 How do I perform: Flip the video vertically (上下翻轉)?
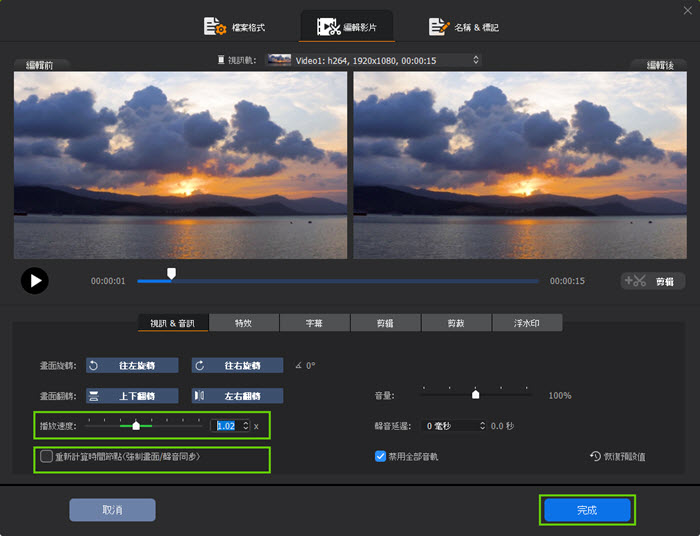[132, 396]
